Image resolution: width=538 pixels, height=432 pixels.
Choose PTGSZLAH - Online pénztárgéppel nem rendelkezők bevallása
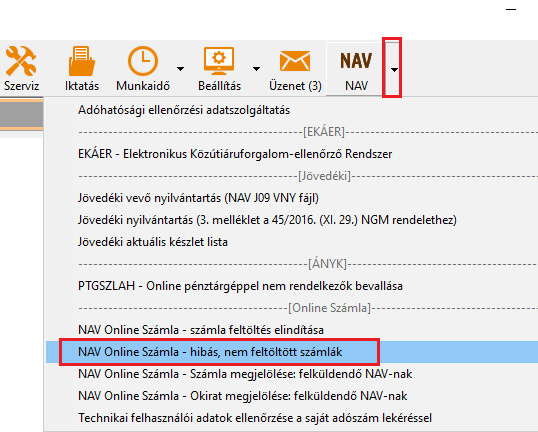(x=240, y=286)
